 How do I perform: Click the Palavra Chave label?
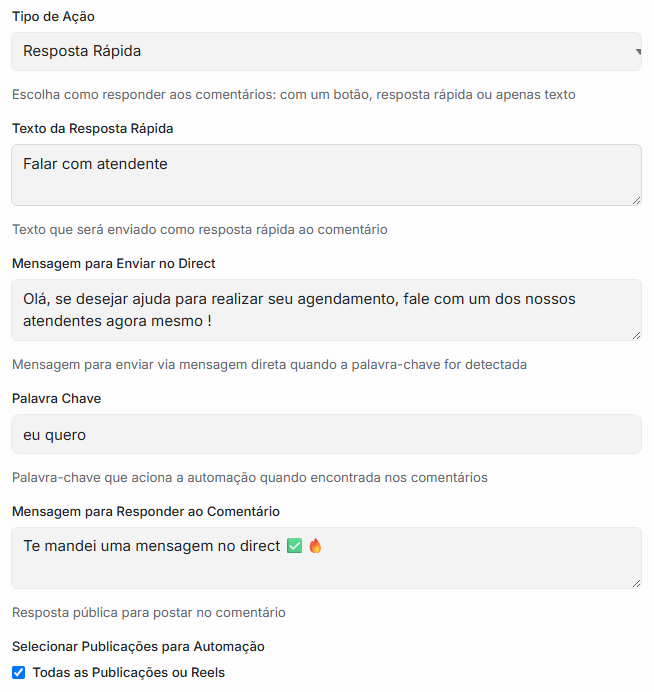point(56,398)
